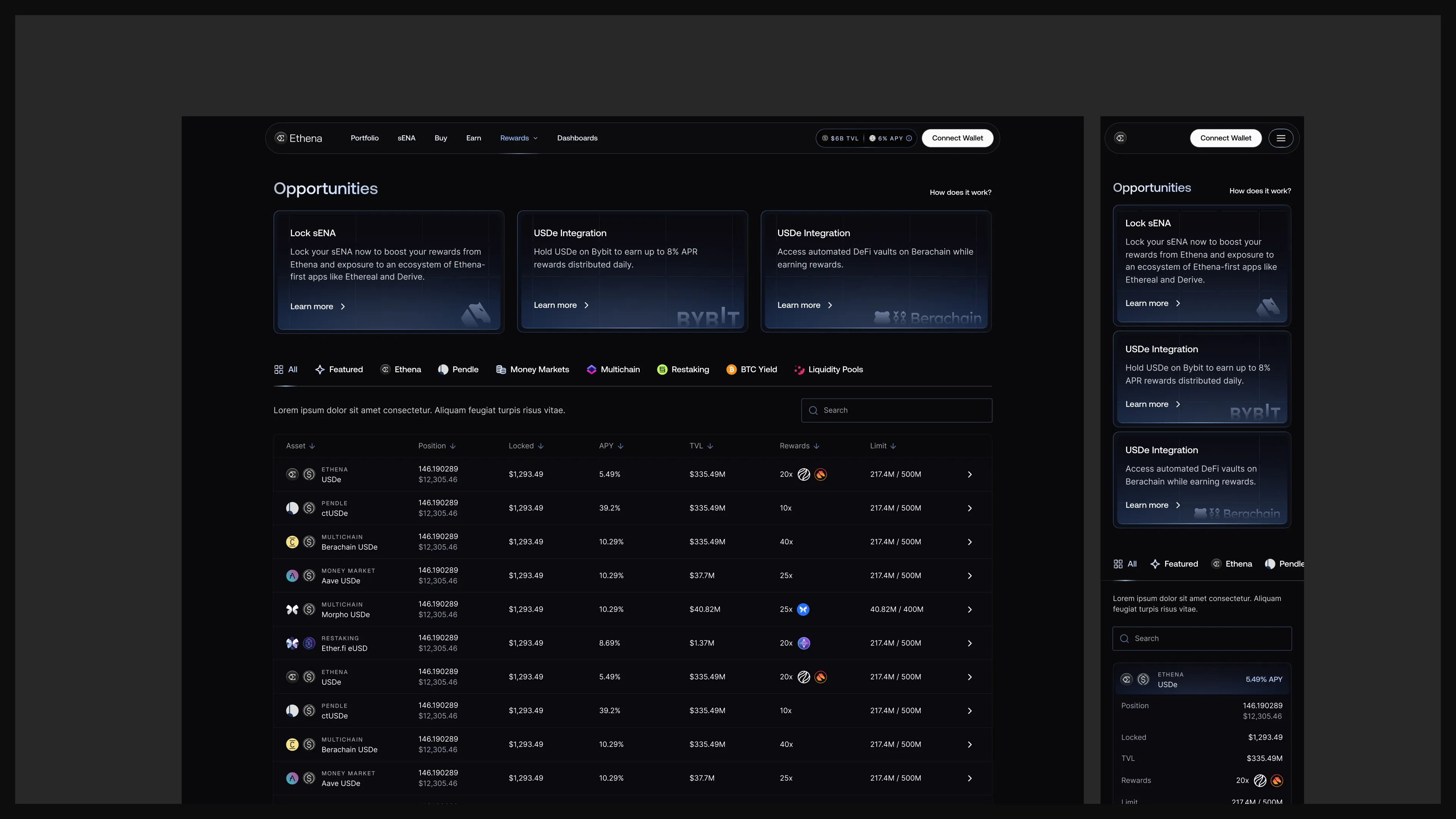Open the lower Berachain USDe row chevron
Viewport: 1456px width, 819px height.
click(970, 744)
